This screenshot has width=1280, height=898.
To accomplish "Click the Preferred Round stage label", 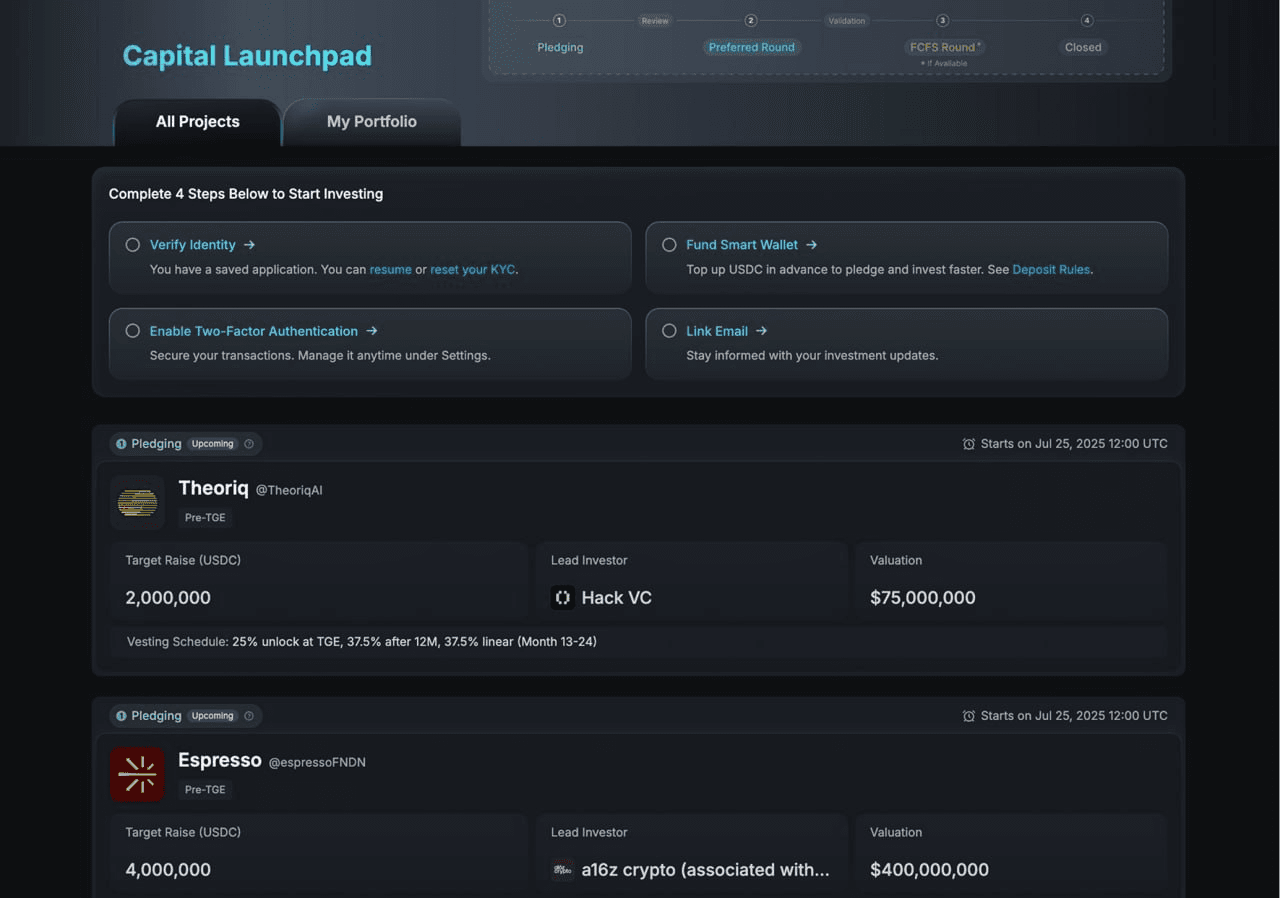I will click(752, 47).
